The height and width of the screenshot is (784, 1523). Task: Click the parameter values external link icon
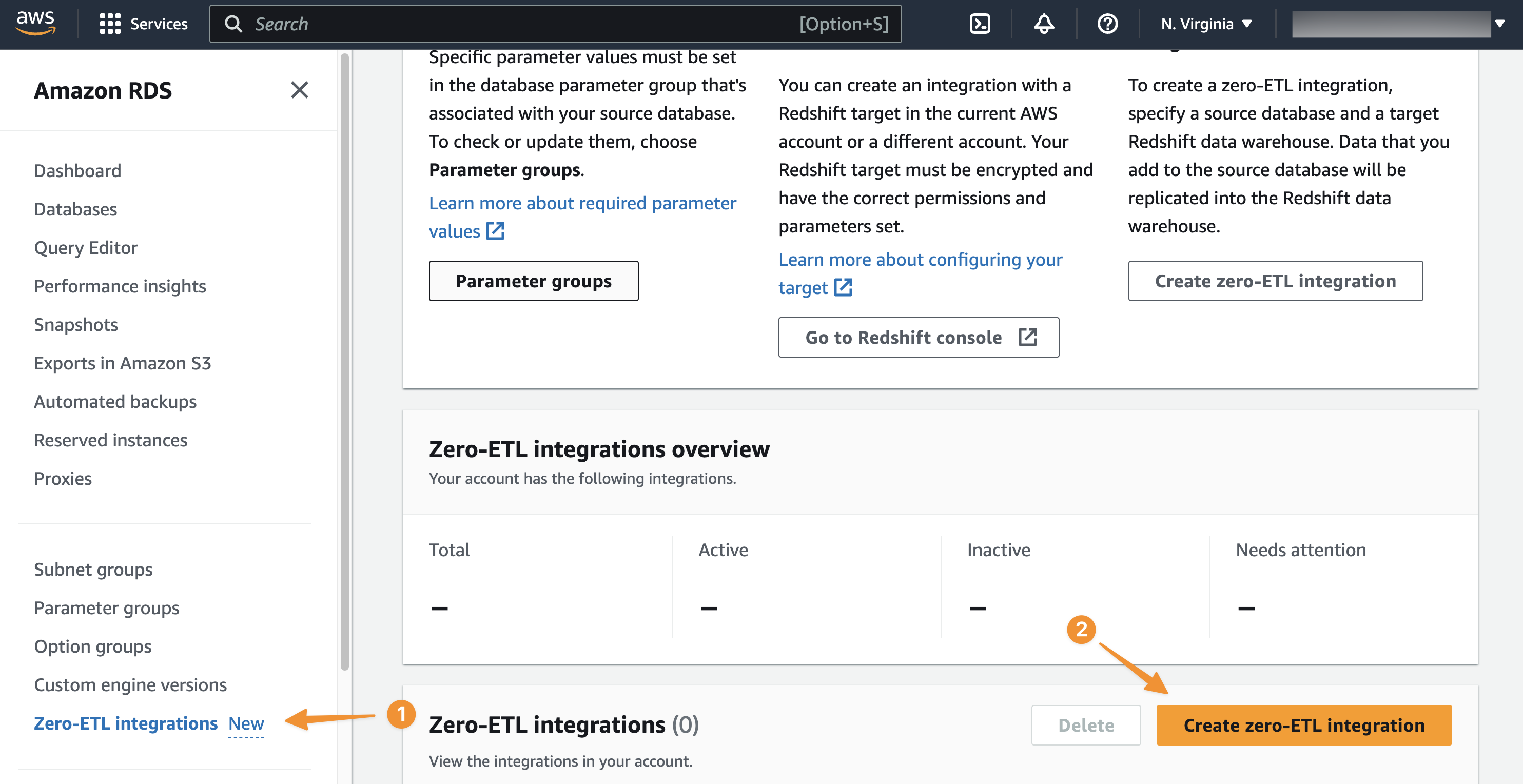(495, 231)
